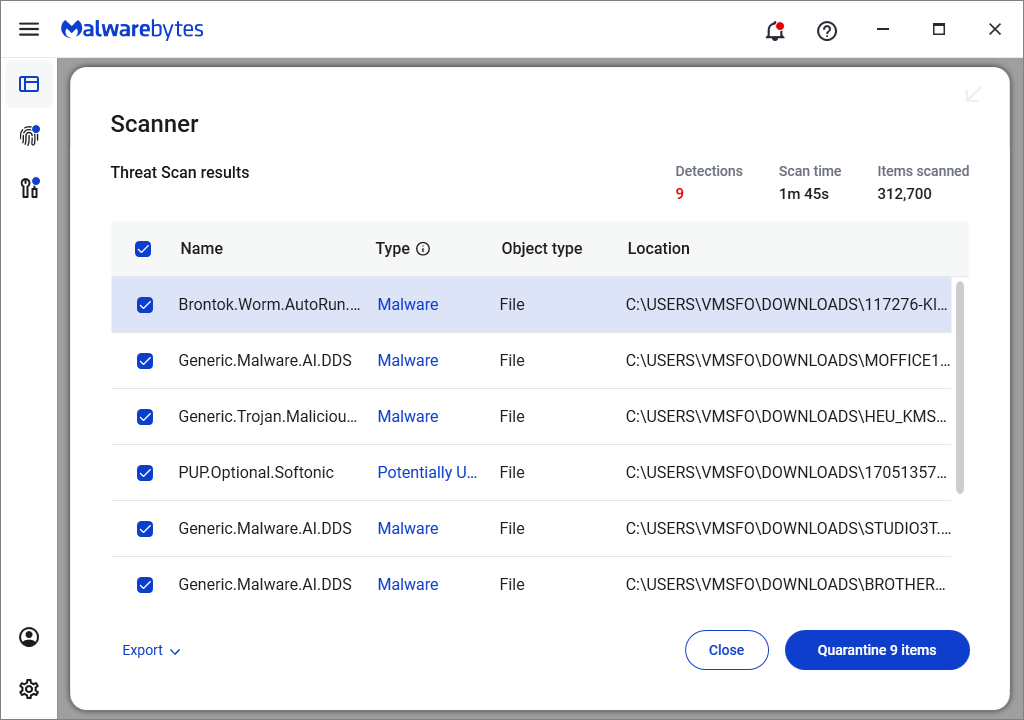Image resolution: width=1024 pixels, height=720 pixels.
Task: Open the Malware link in the BROTHER row
Action: (x=408, y=585)
